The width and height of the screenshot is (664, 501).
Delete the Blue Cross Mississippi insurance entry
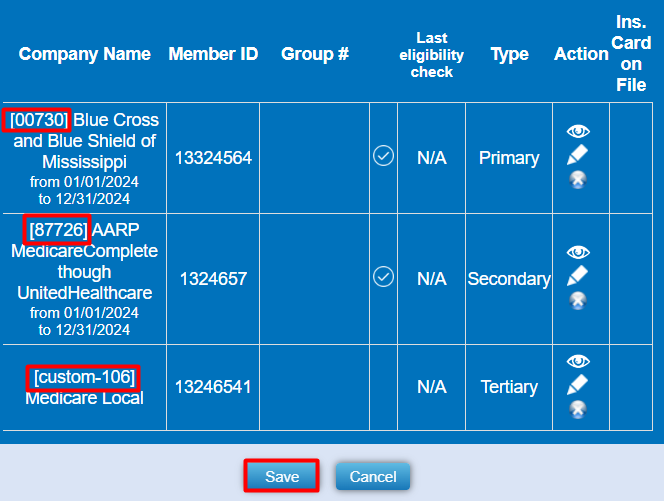(578, 180)
